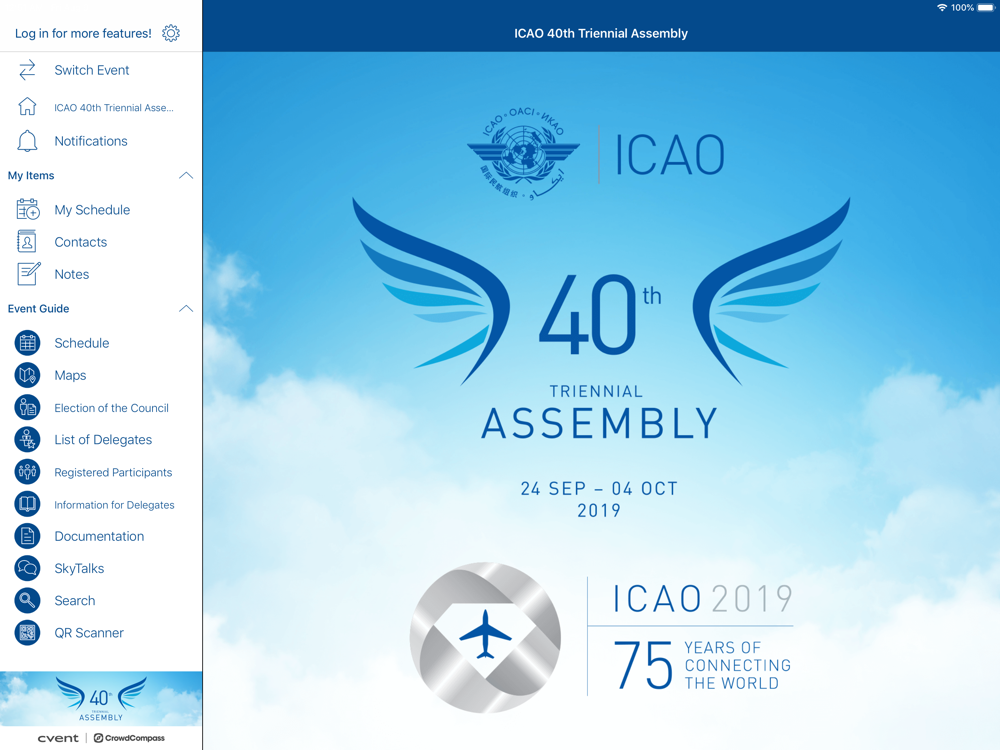The width and height of the screenshot is (1000, 750).
Task: Click the Notes pencil icon
Action: tap(28, 274)
